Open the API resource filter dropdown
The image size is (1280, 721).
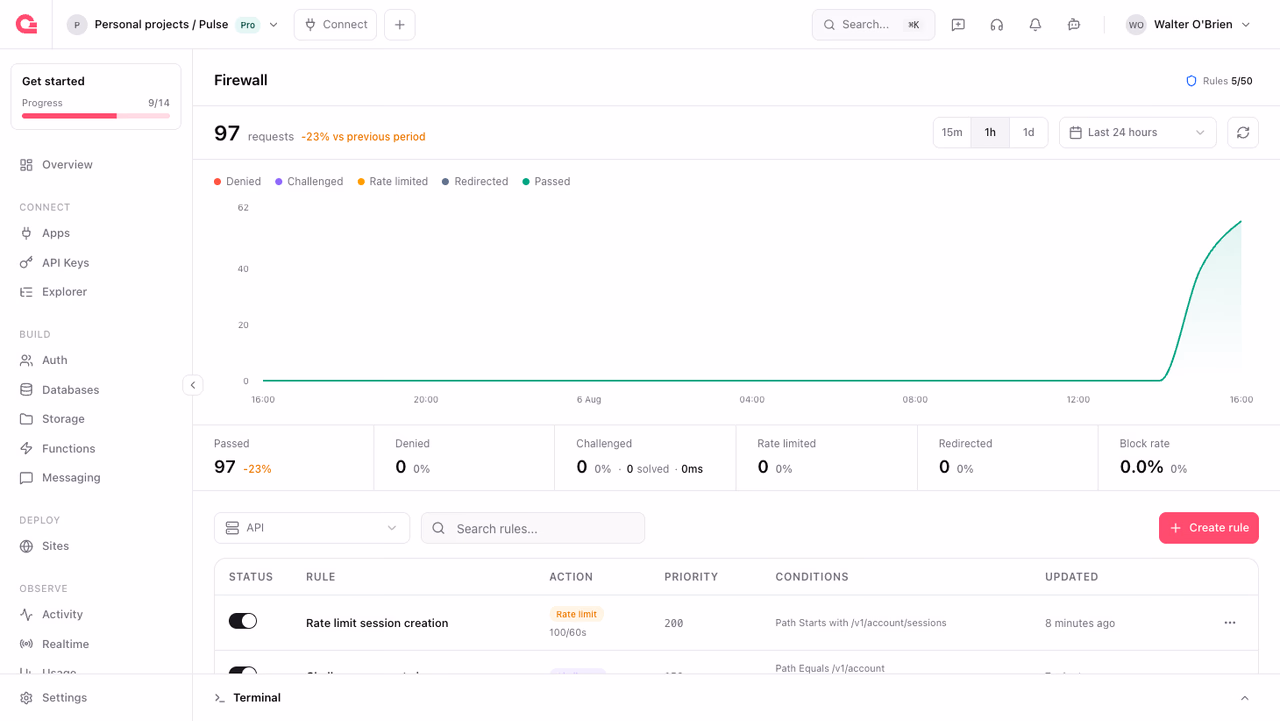(x=312, y=528)
